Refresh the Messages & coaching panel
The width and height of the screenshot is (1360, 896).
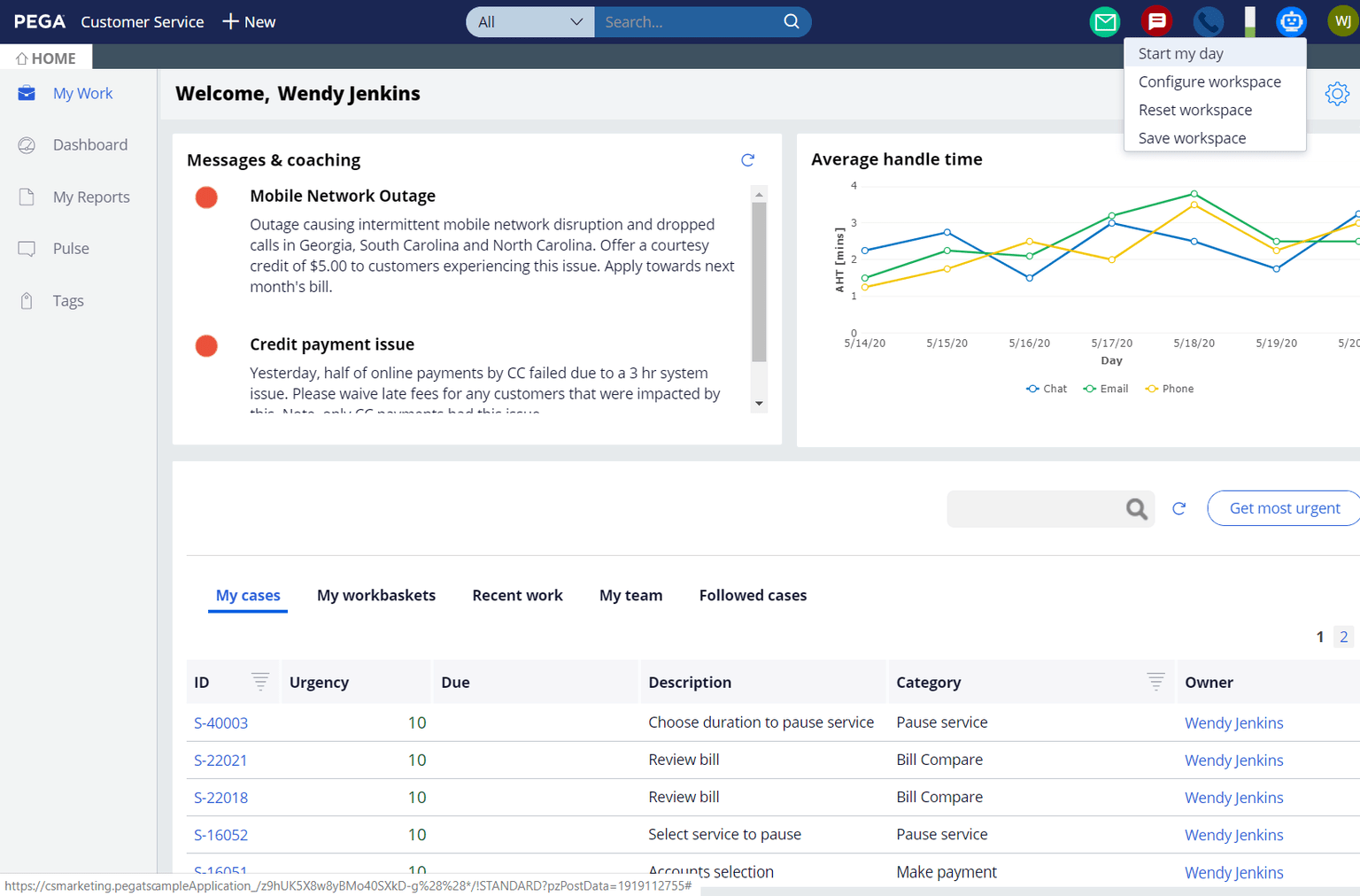pyautogui.click(x=747, y=160)
